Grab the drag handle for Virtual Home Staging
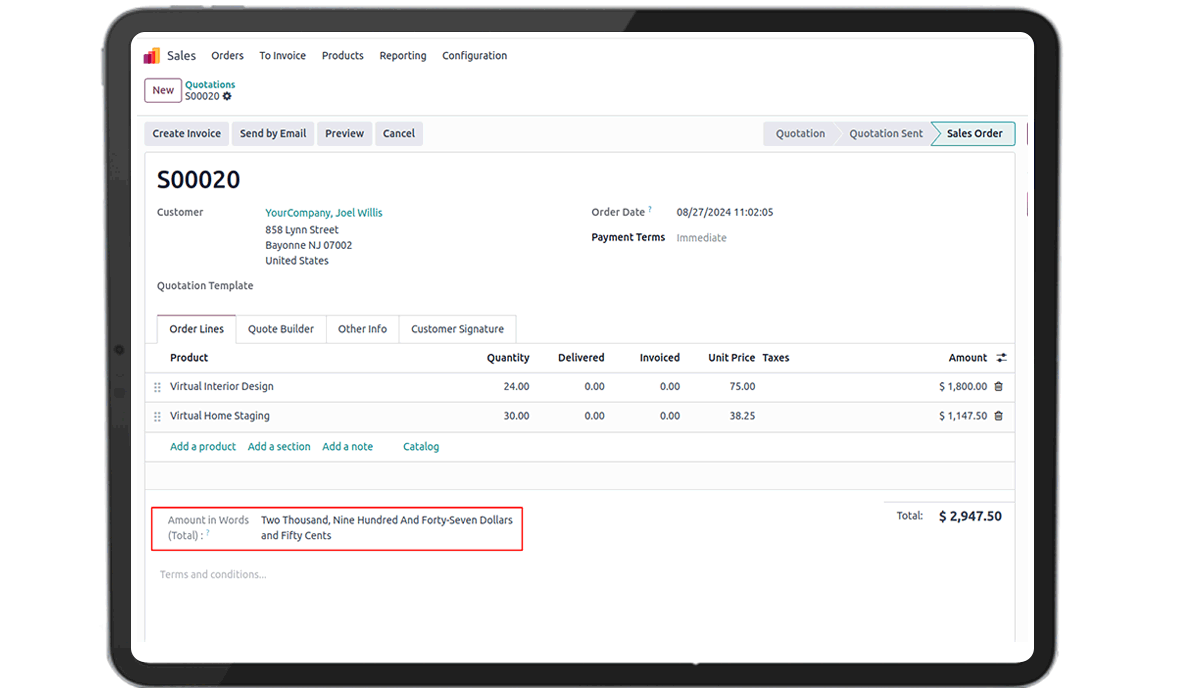The height and width of the screenshot is (697, 1200). (157, 416)
